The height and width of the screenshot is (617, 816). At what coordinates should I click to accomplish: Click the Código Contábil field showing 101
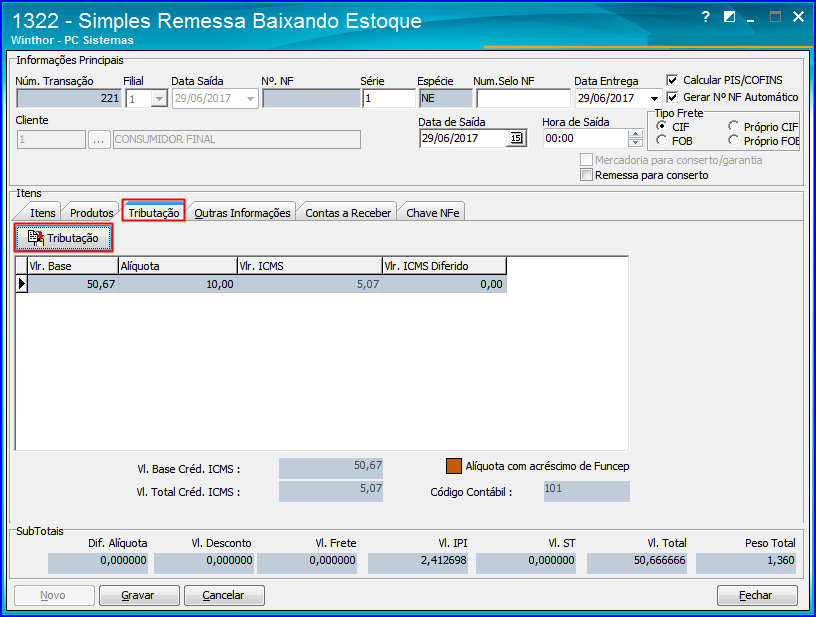pyautogui.click(x=586, y=491)
